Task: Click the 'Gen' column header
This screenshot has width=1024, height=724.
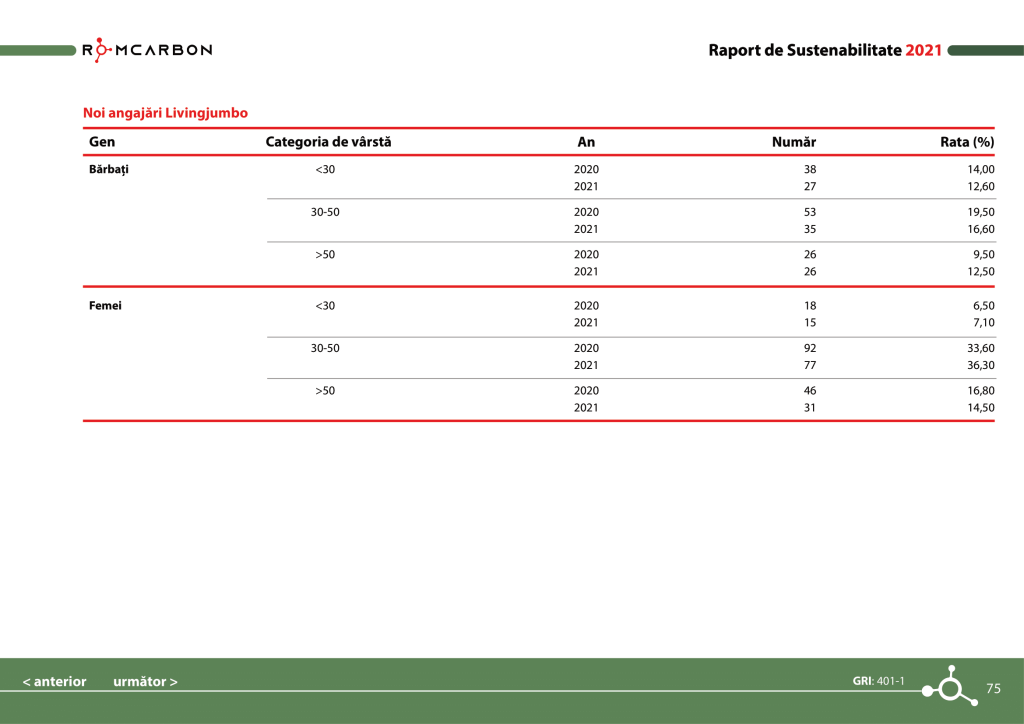Action: [x=102, y=142]
